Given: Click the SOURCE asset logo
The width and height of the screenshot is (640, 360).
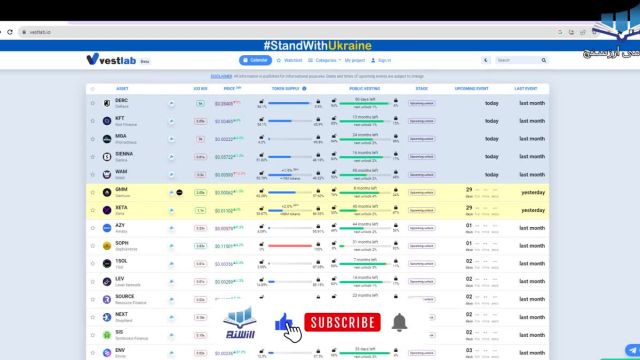Looking at the screenshot, I should (x=107, y=299).
